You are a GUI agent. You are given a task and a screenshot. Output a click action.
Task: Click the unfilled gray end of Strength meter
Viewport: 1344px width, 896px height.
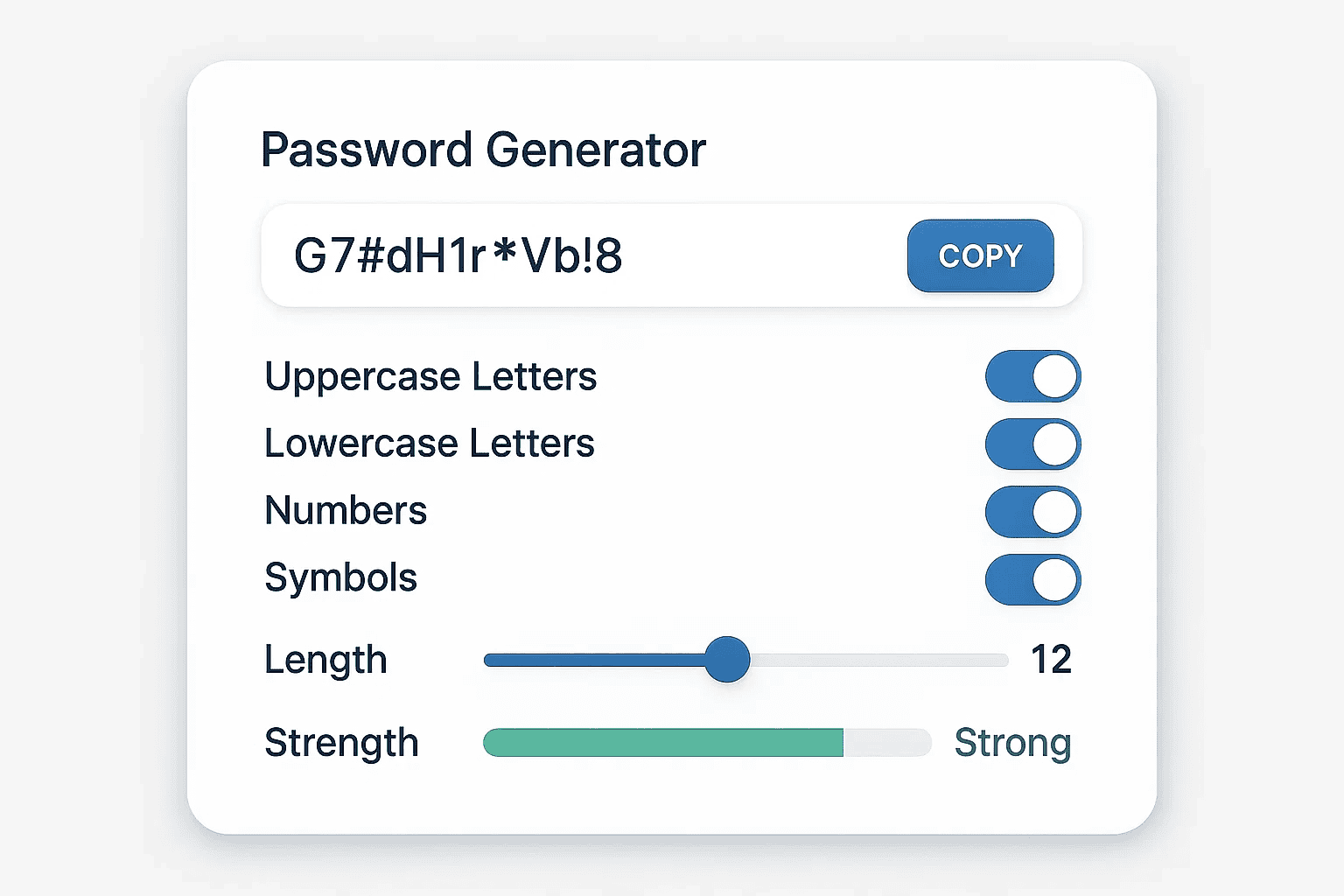[x=887, y=743]
